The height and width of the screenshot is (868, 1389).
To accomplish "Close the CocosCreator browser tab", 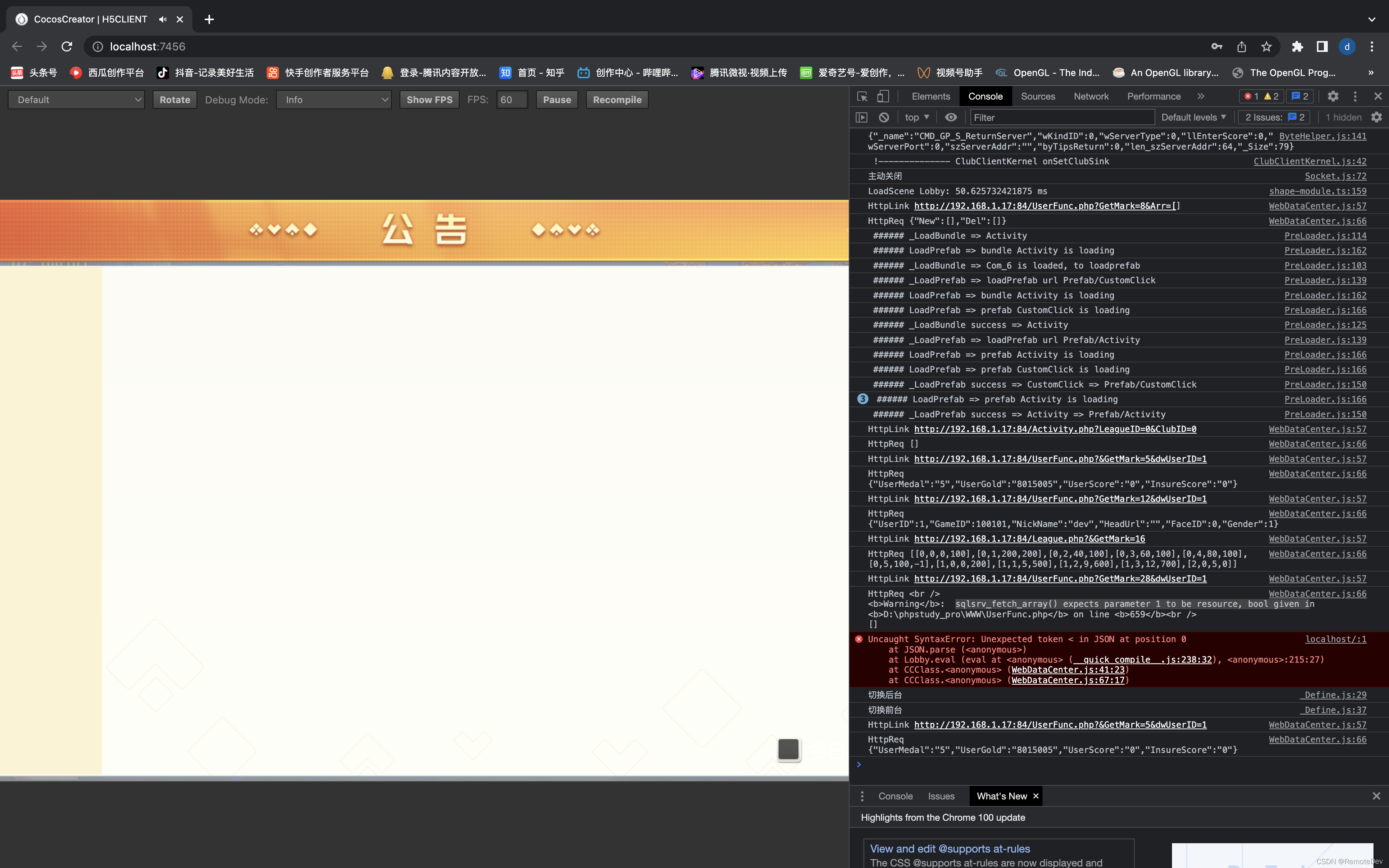I will tap(180, 19).
